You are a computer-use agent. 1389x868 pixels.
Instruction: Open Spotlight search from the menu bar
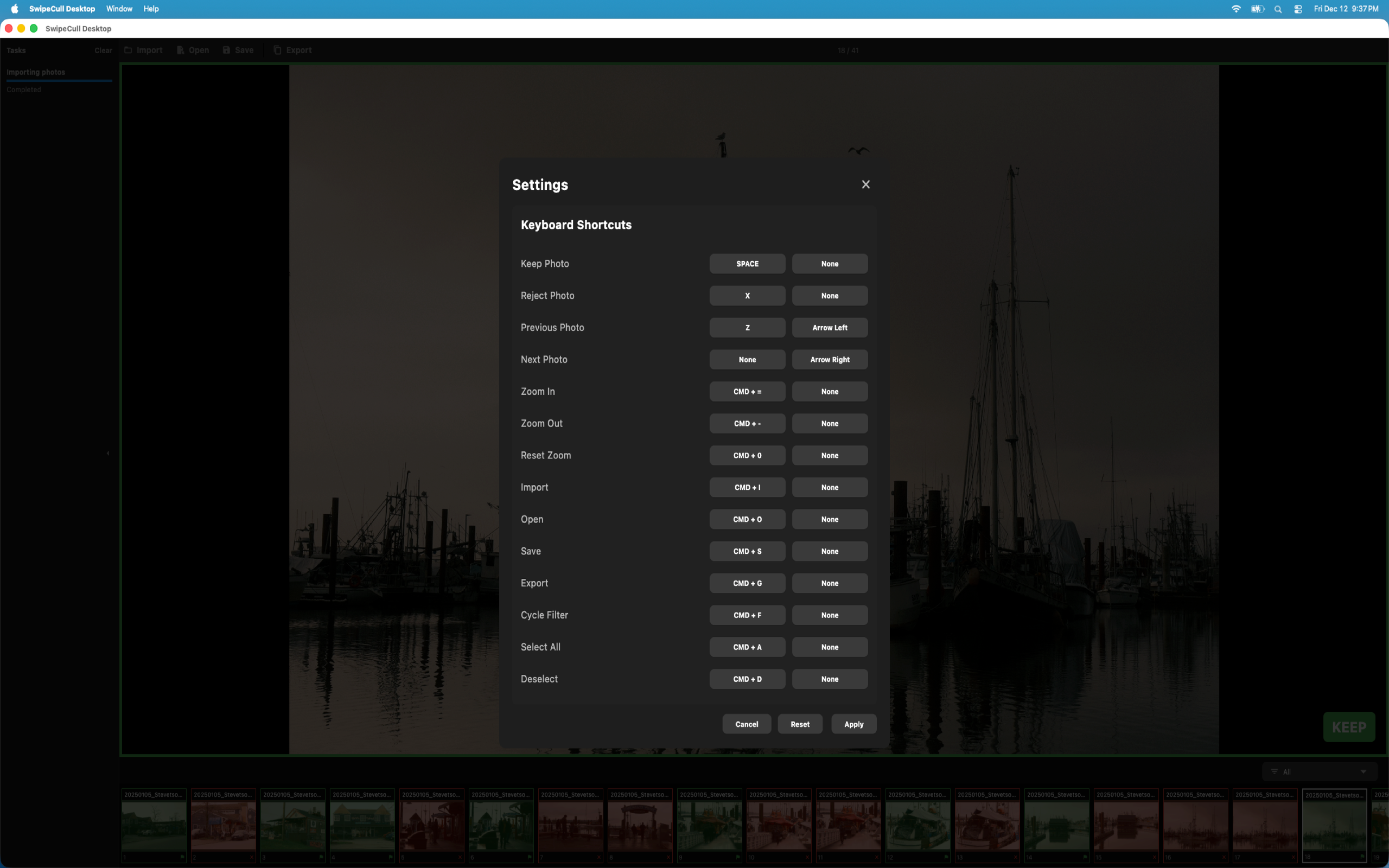tap(1278, 9)
